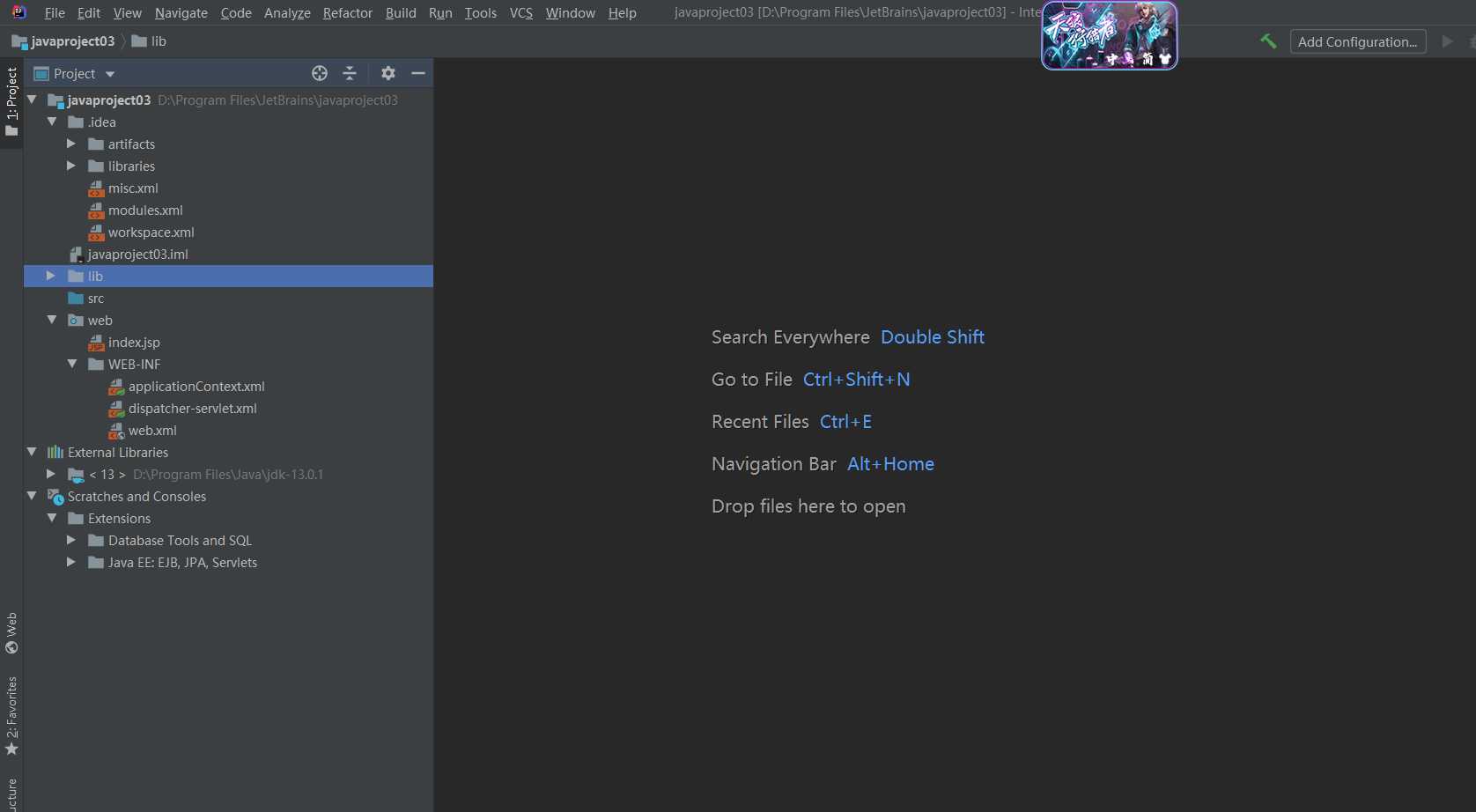The height and width of the screenshot is (812, 1476).
Task: Click modules.xml file icon
Action: (96, 210)
